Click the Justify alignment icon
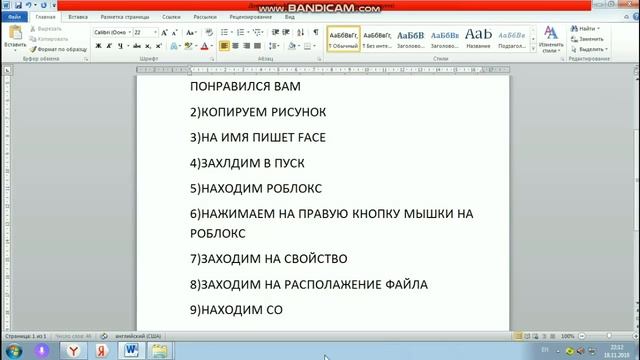 tap(258, 46)
